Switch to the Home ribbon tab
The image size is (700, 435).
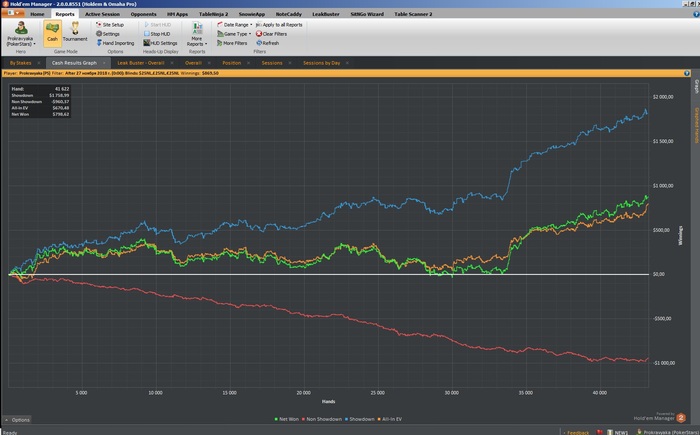click(x=37, y=14)
